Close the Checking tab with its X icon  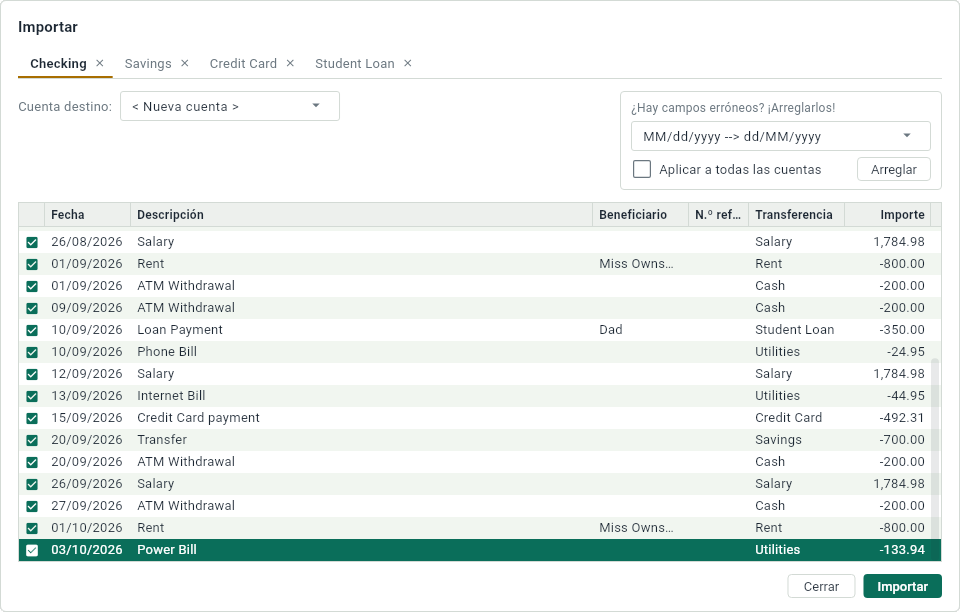click(x=100, y=63)
